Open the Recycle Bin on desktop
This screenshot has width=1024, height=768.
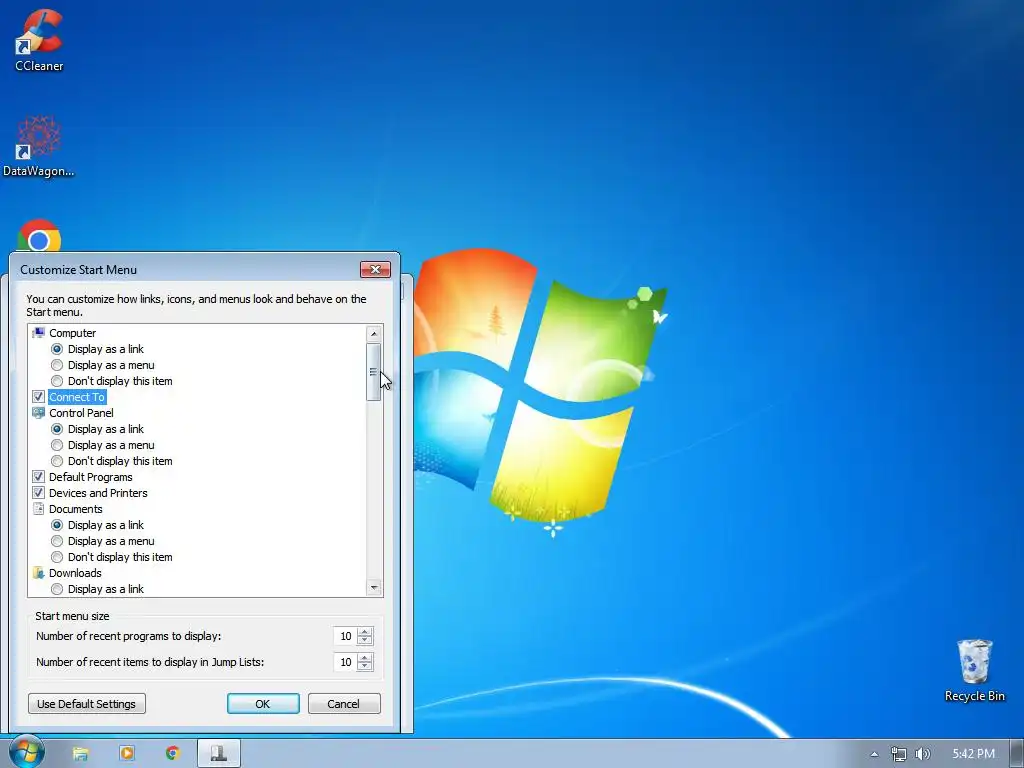[974, 670]
